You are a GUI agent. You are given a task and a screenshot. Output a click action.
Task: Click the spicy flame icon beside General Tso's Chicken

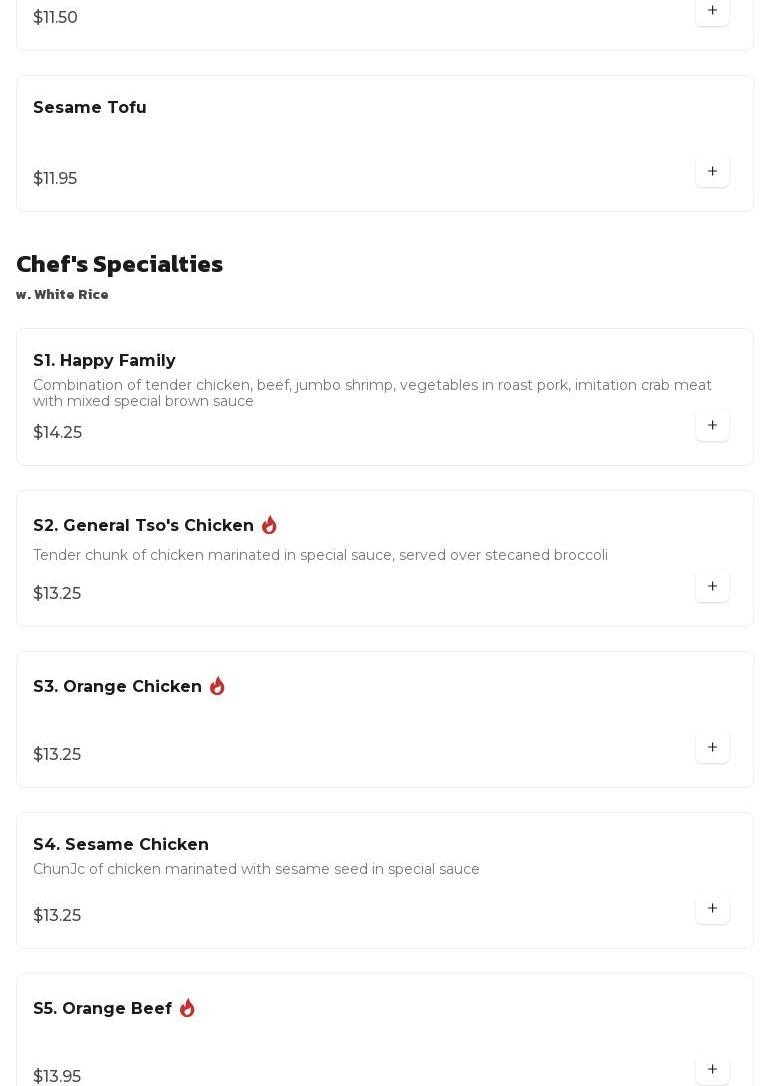tap(269, 525)
